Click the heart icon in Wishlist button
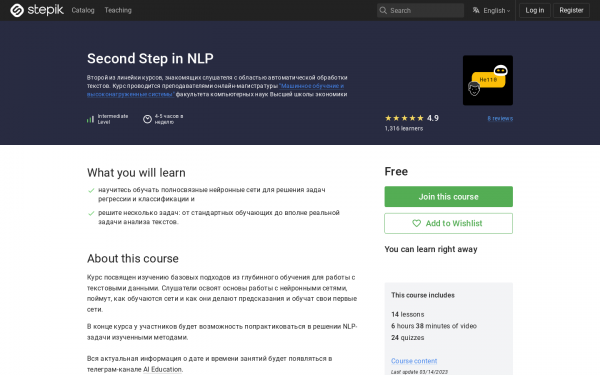600x375 pixels. [416, 223]
